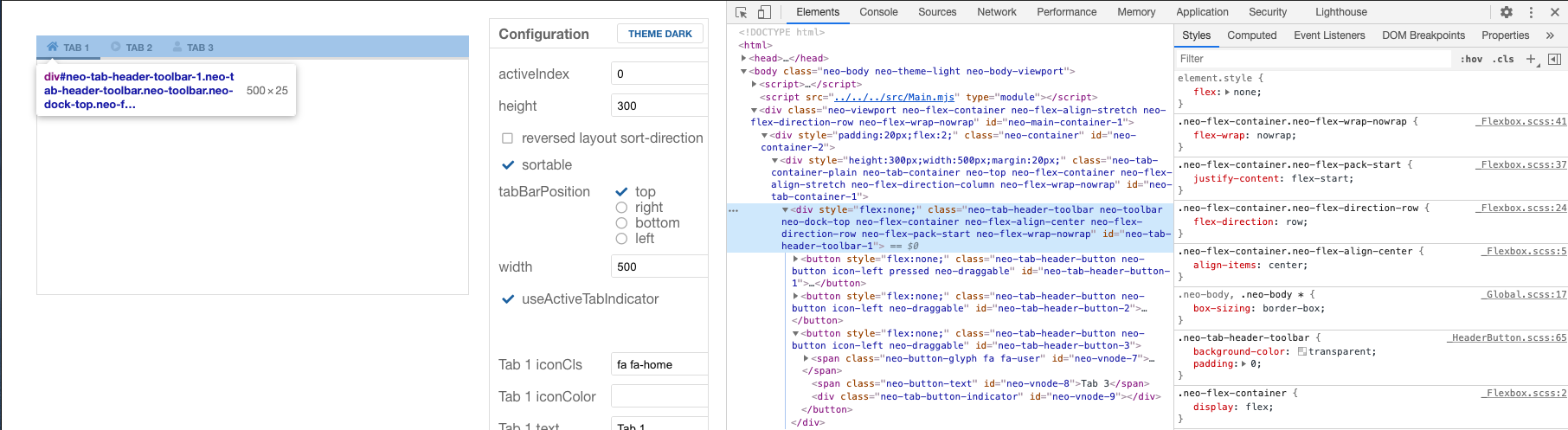1568x430 pixels.
Task: Click the ellipsis beside selected DOM node
Action: (x=733, y=210)
